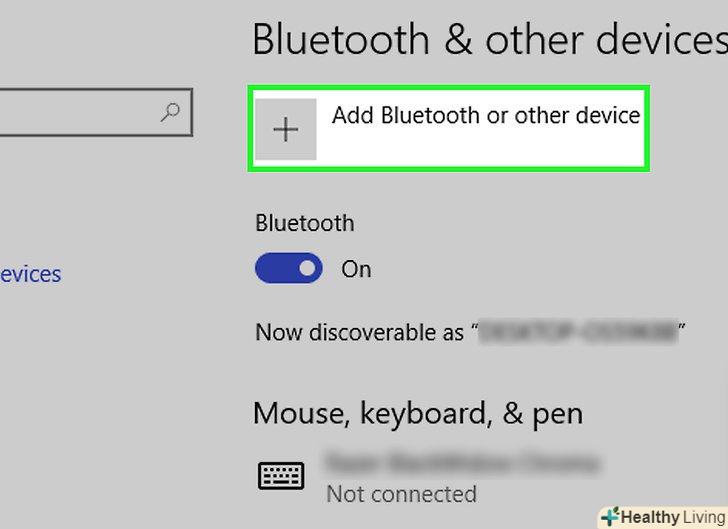Screen dimensions: 728x529
Task: Select the blurred keyboard device name
Action: [x=461, y=463]
